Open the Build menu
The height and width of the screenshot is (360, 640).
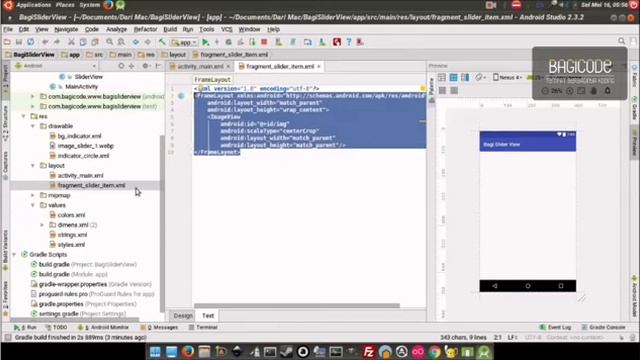(x=170, y=29)
